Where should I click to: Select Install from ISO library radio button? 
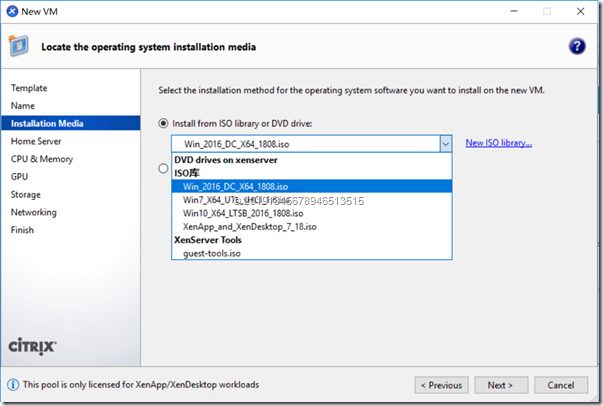164,123
